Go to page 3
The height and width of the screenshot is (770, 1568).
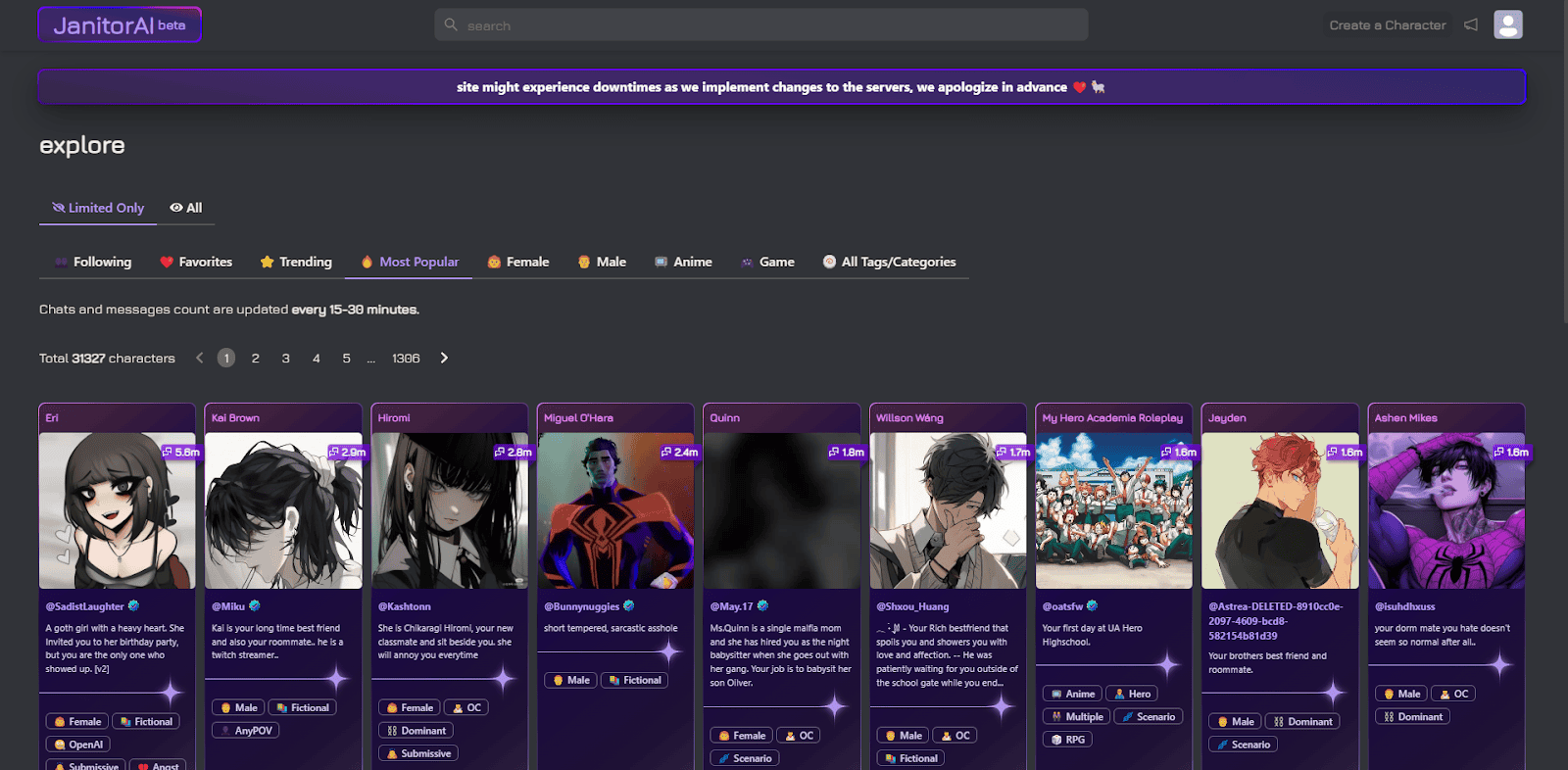tap(286, 359)
